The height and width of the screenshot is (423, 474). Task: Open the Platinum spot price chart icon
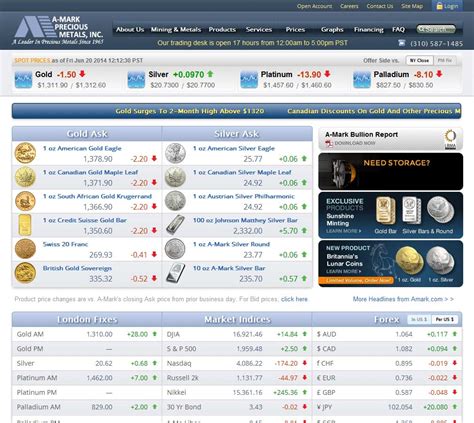point(249,80)
